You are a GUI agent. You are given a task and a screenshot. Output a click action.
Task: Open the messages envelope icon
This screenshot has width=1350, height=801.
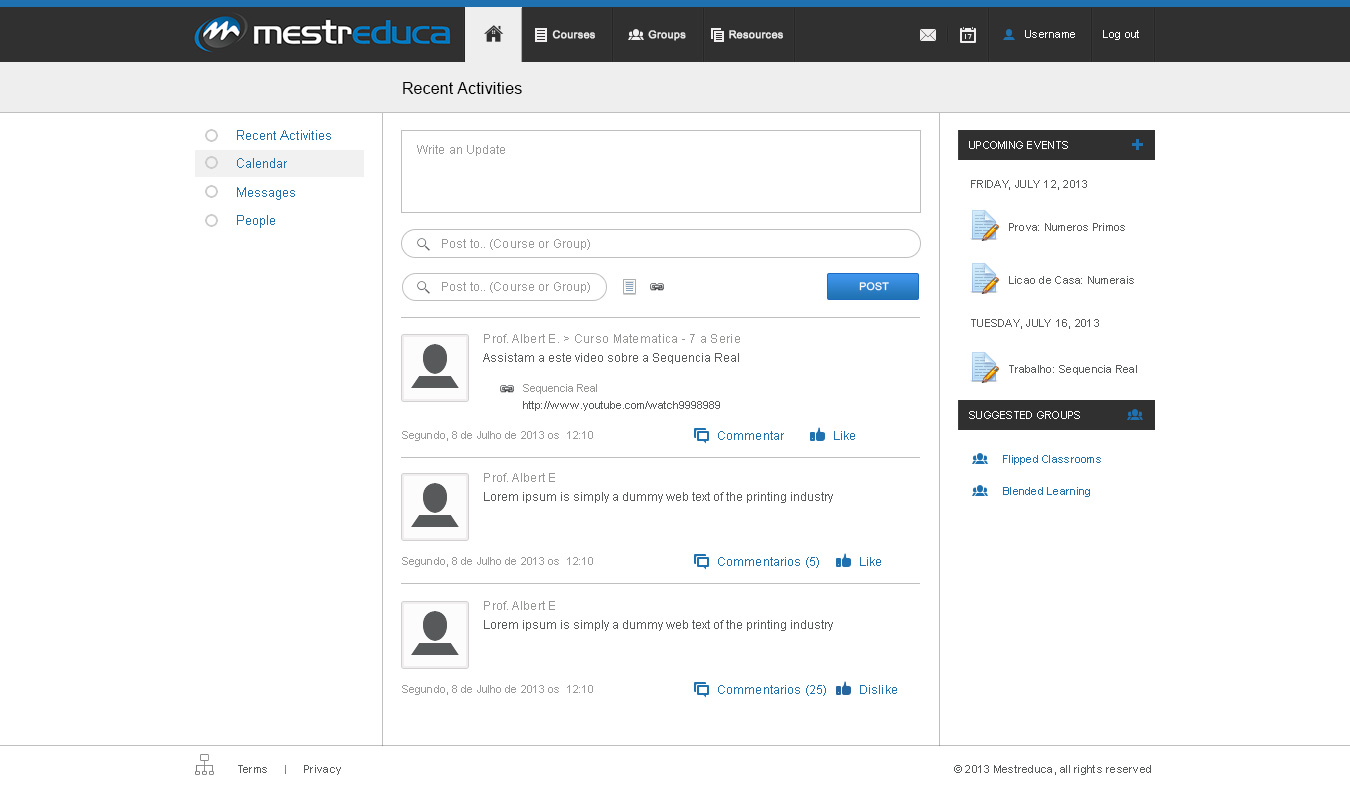(928, 35)
